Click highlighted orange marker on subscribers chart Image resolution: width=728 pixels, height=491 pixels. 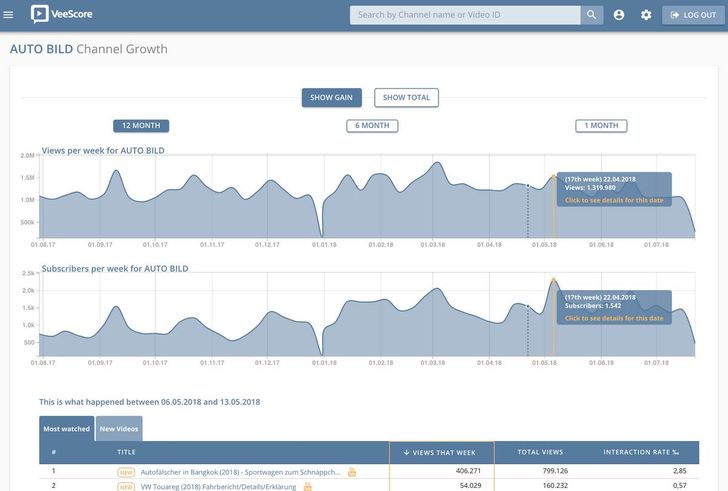tap(553, 280)
